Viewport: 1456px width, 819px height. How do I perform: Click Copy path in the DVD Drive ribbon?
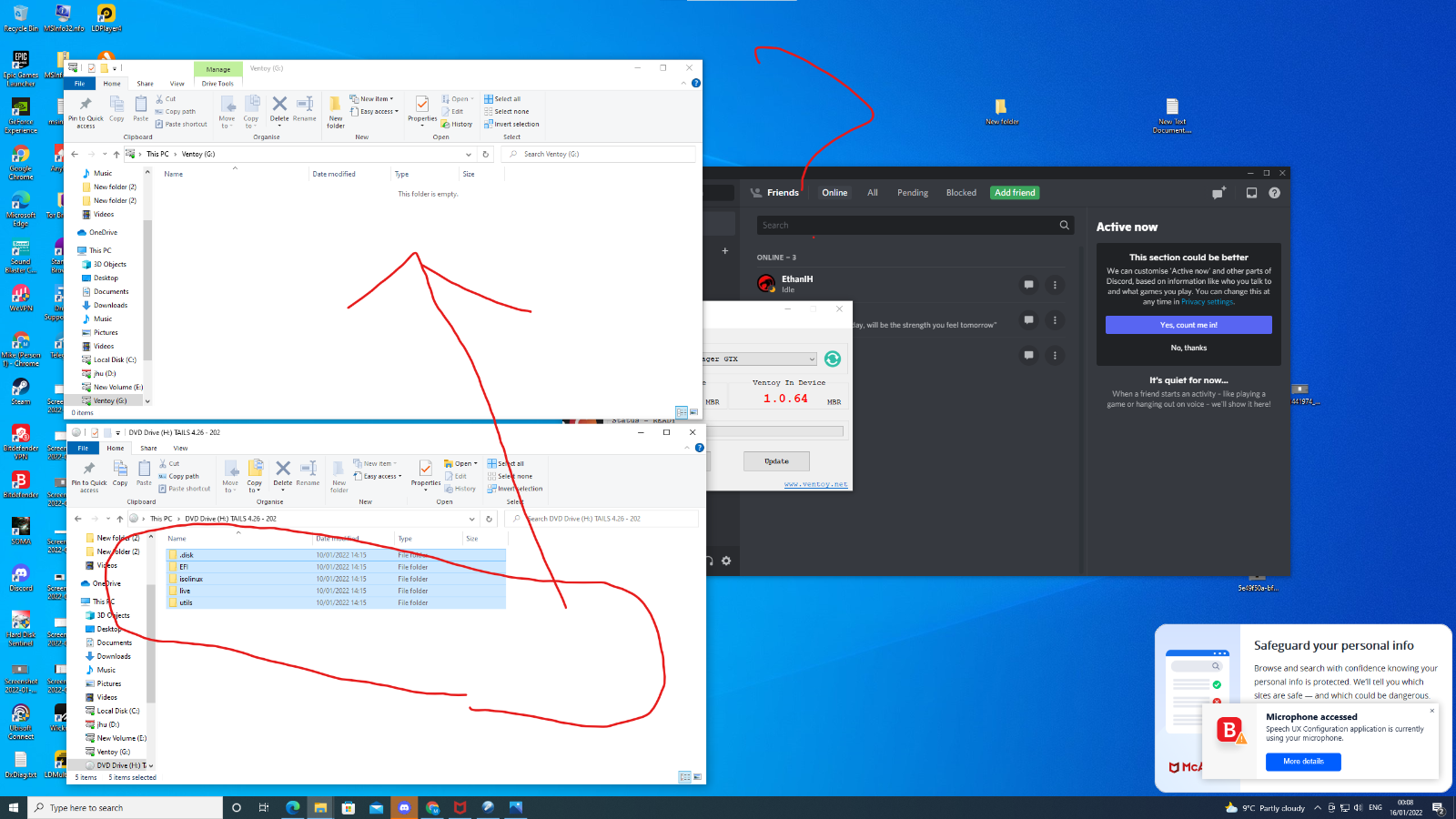pyautogui.click(x=178, y=476)
